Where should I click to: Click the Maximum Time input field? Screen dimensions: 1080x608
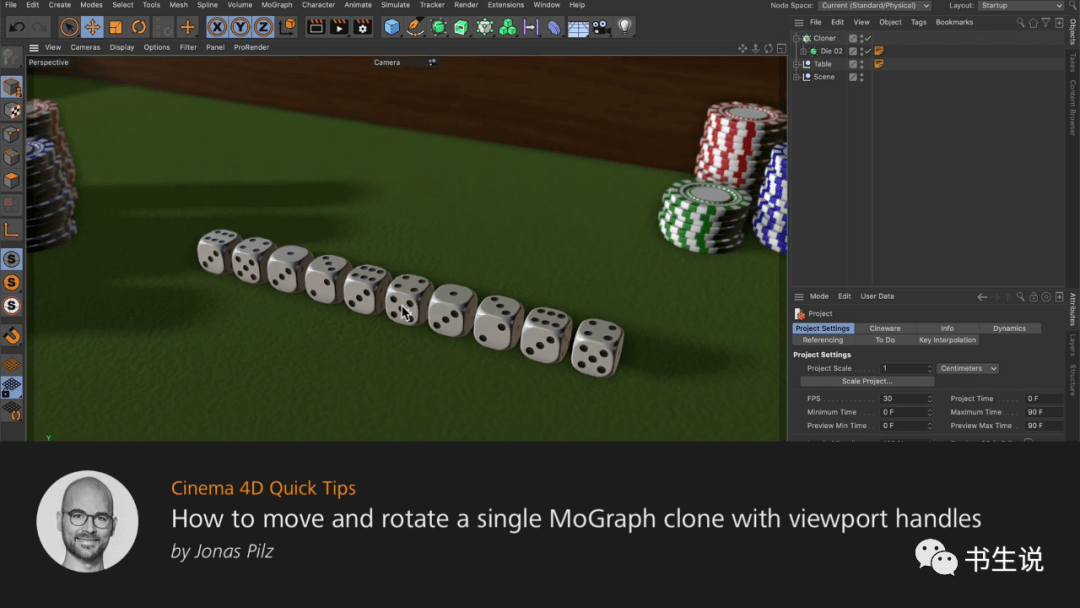coord(1044,412)
